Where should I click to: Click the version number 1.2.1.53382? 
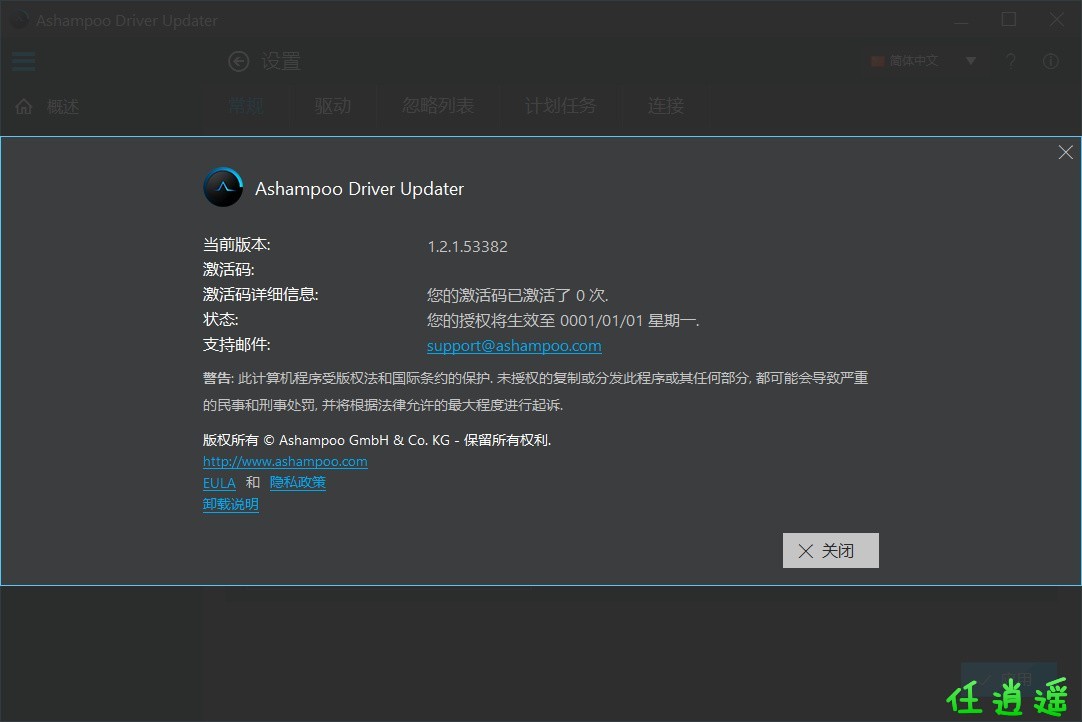468,246
